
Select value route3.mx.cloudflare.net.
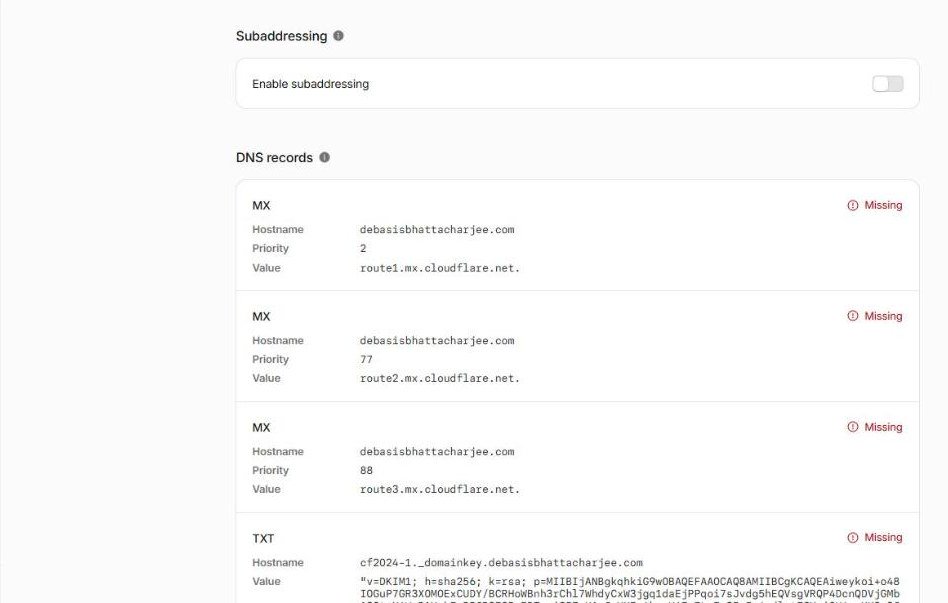440,489
